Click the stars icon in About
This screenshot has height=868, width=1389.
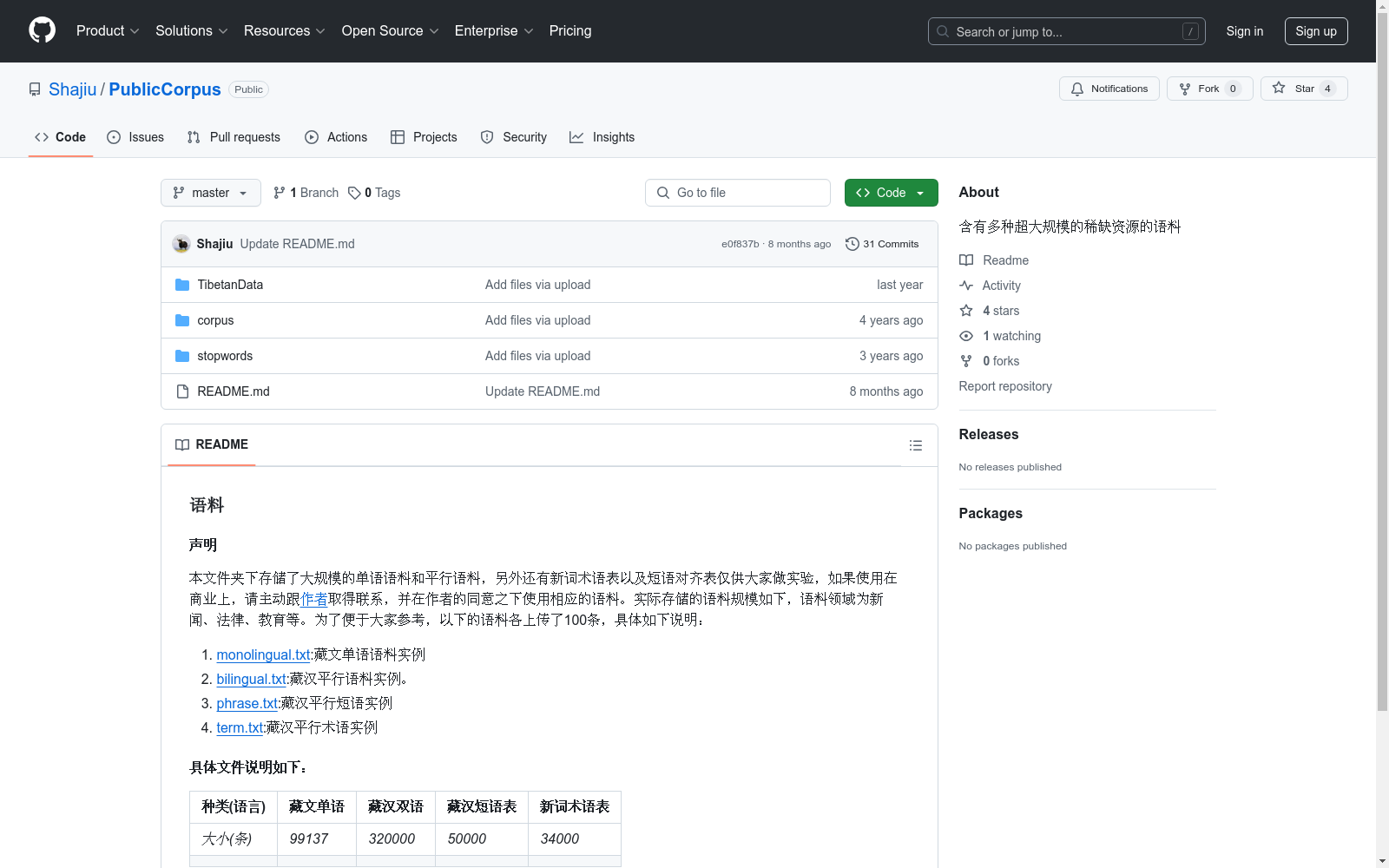tap(966, 311)
